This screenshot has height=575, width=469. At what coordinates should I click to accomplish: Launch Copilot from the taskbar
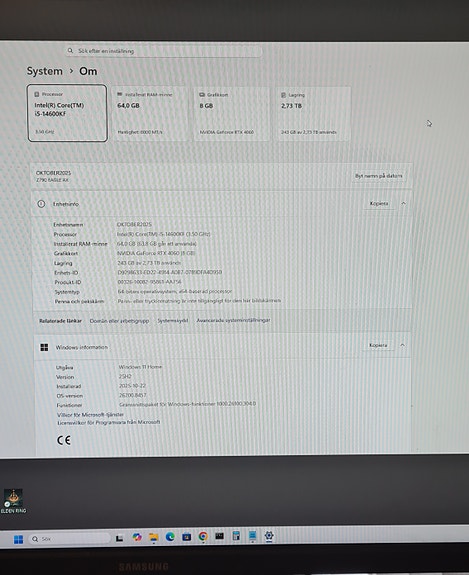[x=137, y=538]
